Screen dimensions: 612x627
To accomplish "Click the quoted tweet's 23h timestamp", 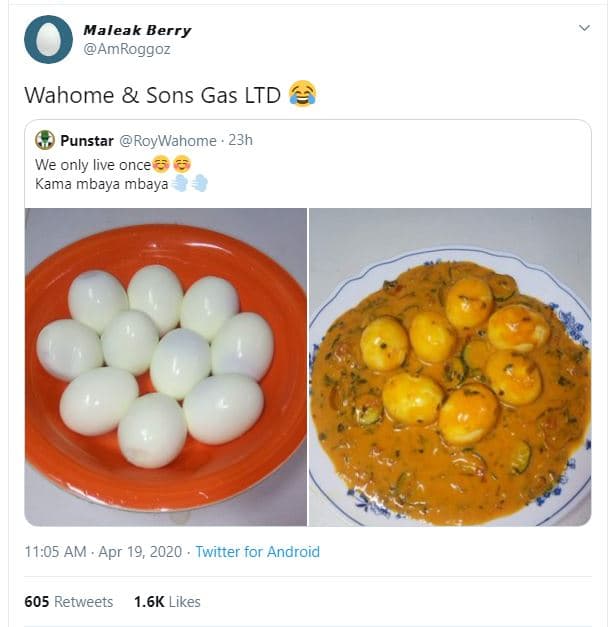I will click(x=241, y=140).
